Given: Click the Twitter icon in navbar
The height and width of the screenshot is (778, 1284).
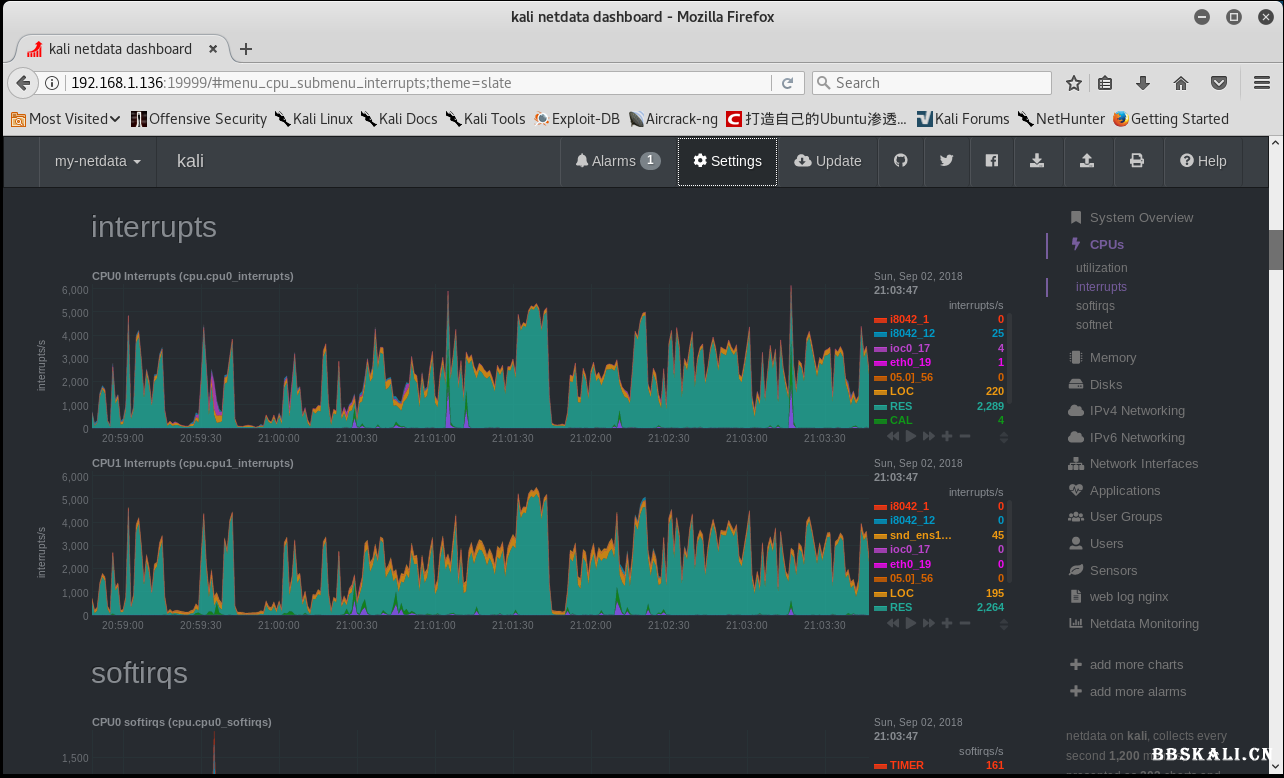Looking at the screenshot, I should (x=946, y=161).
